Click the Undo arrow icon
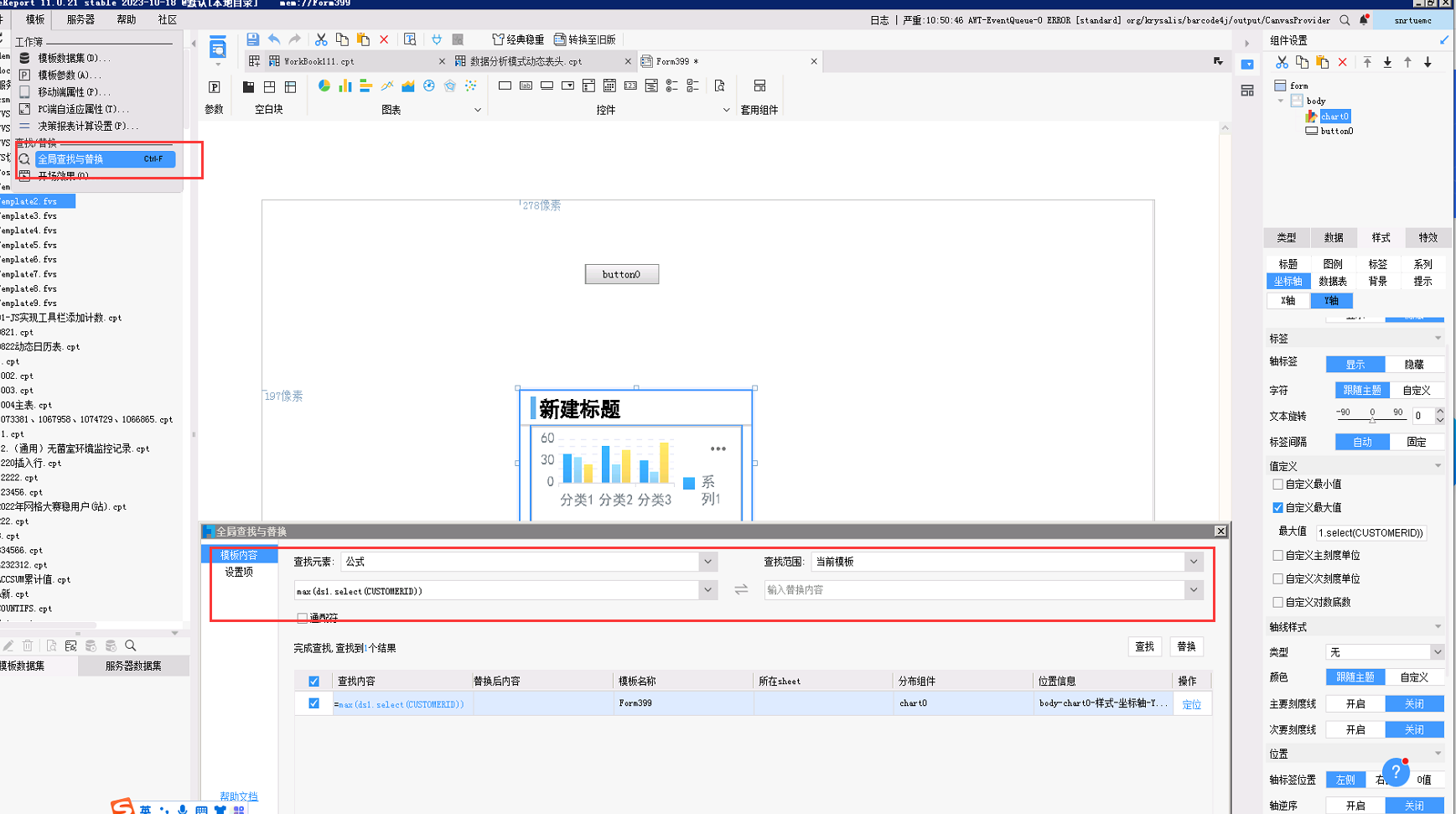This screenshot has height=814, width=1456. 274,39
